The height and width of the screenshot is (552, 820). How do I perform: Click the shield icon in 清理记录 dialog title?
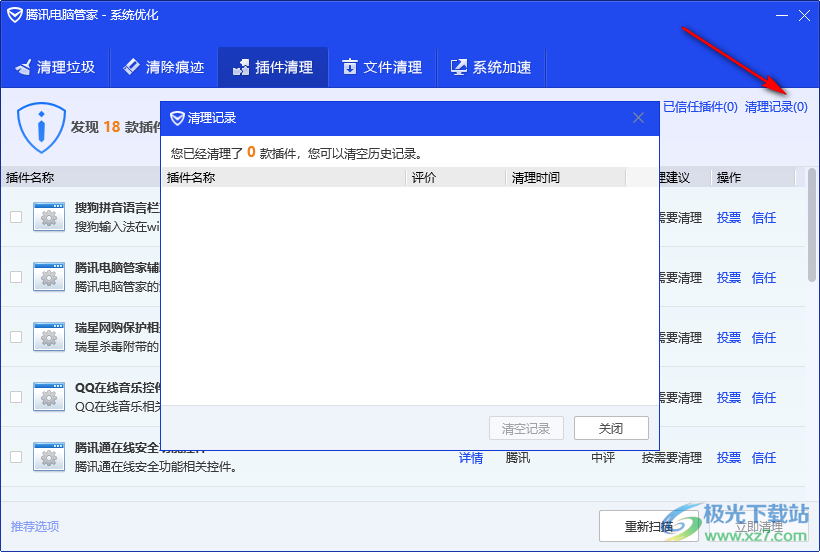177,118
